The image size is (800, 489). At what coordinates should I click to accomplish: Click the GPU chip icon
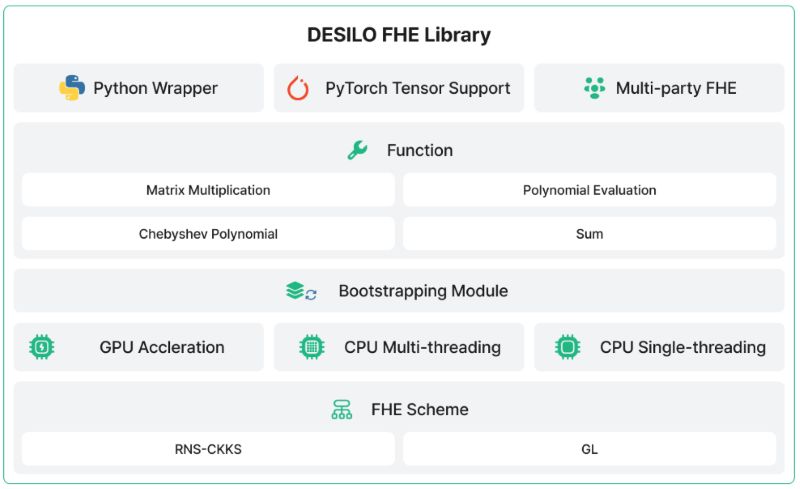point(42,347)
